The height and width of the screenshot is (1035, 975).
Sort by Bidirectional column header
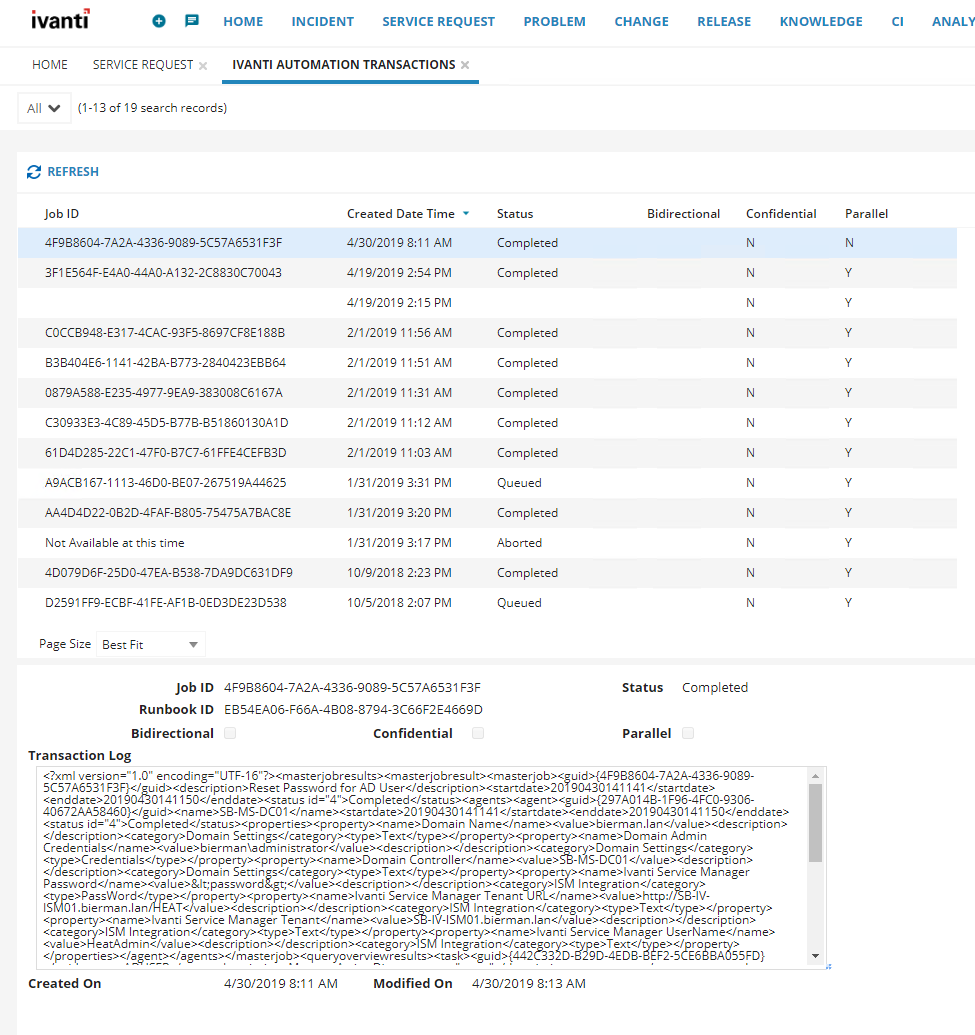683,214
